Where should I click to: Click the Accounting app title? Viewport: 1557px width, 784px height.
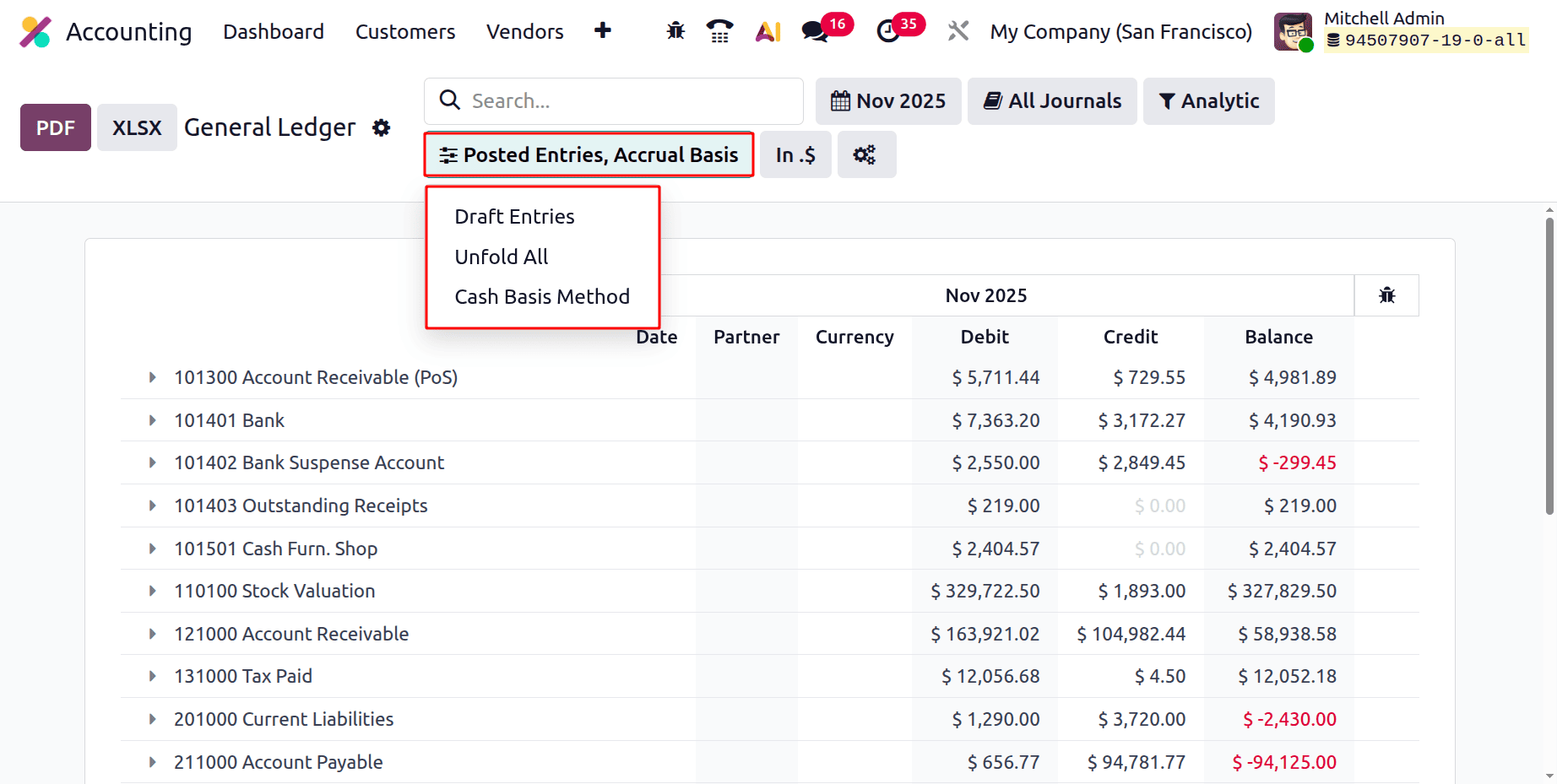[129, 32]
